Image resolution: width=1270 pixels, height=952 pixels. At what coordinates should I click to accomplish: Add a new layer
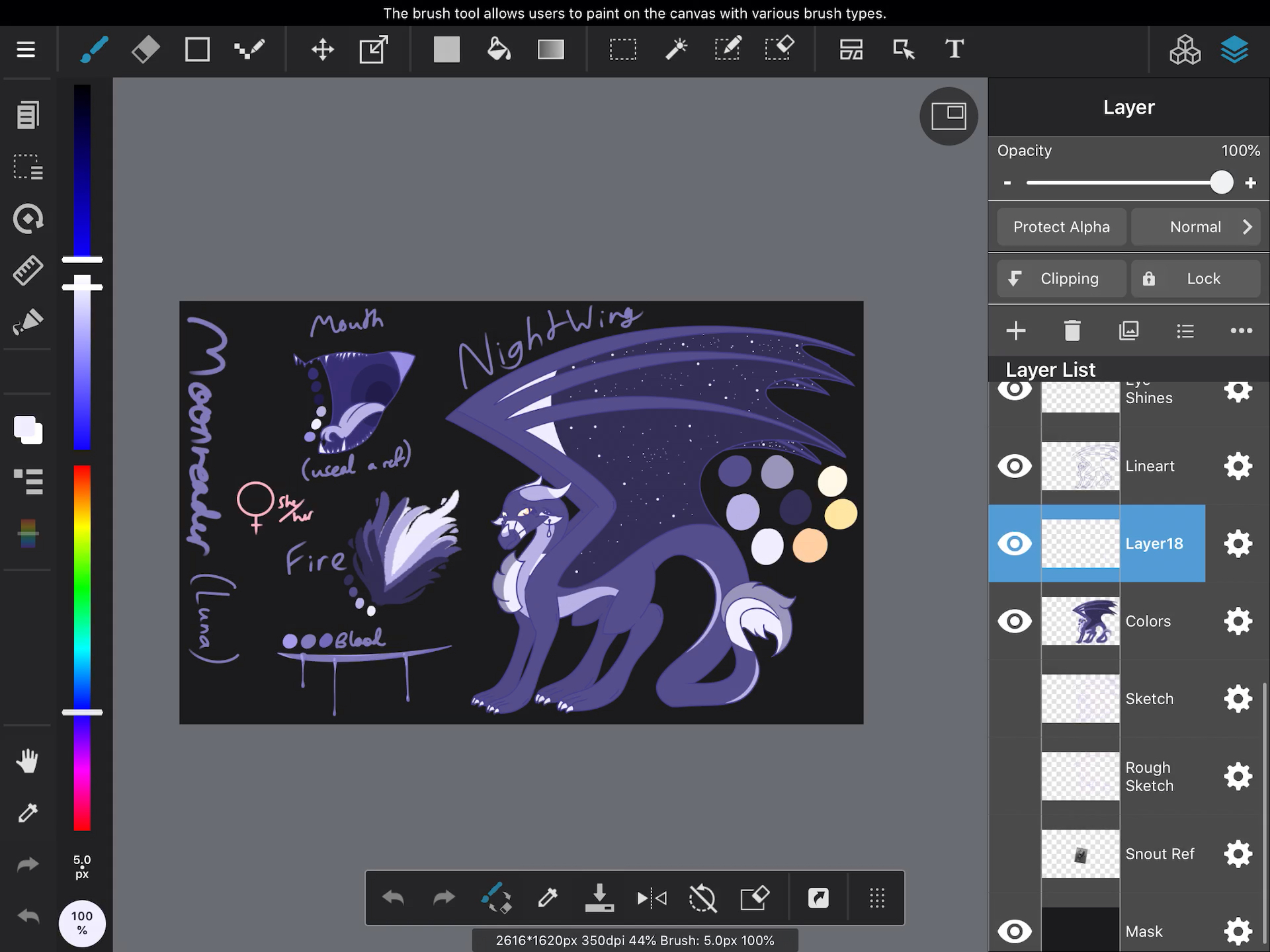click(1015, 331)
